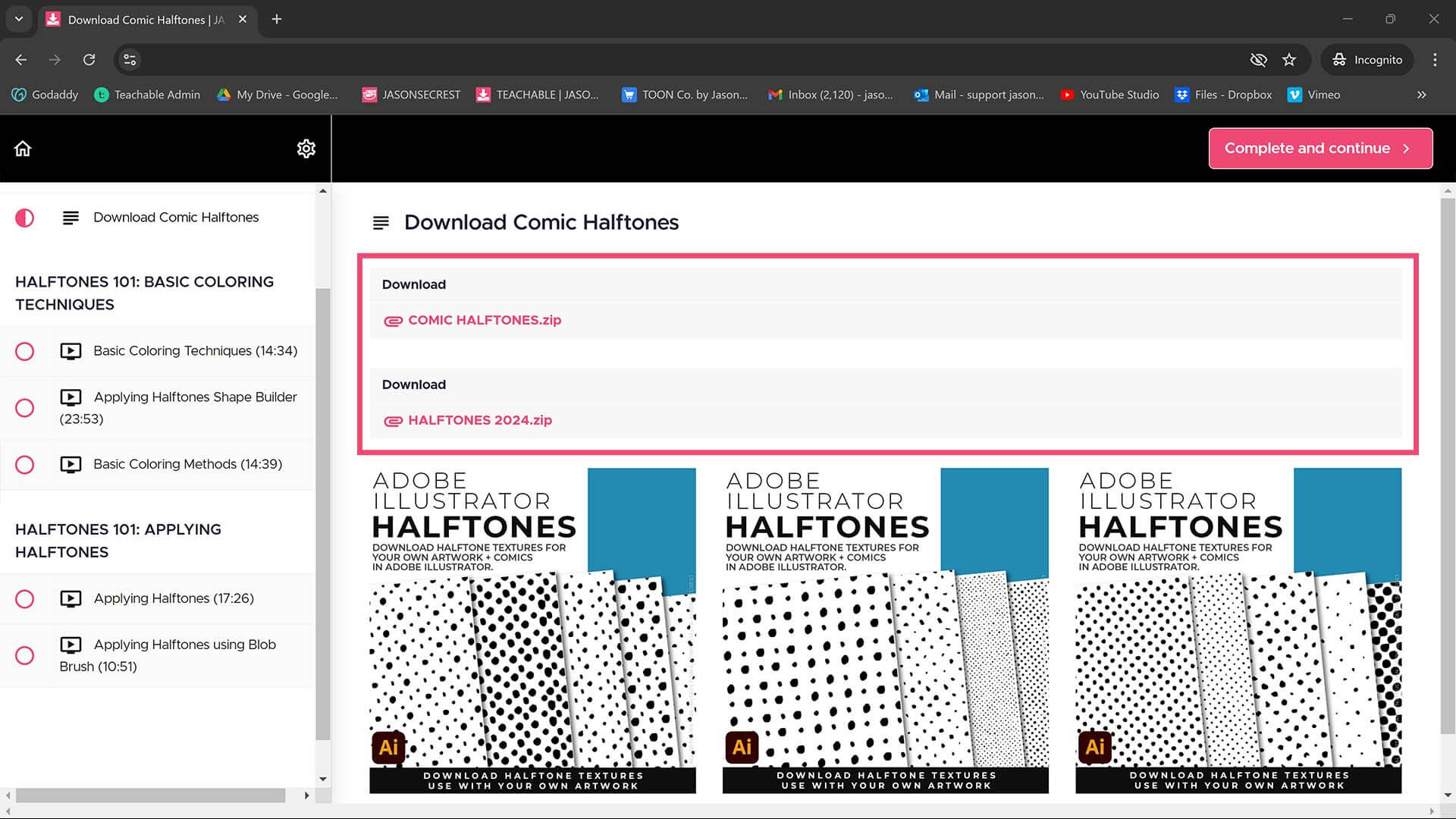Click sidebar scroll down arrow

click(323, 779)
